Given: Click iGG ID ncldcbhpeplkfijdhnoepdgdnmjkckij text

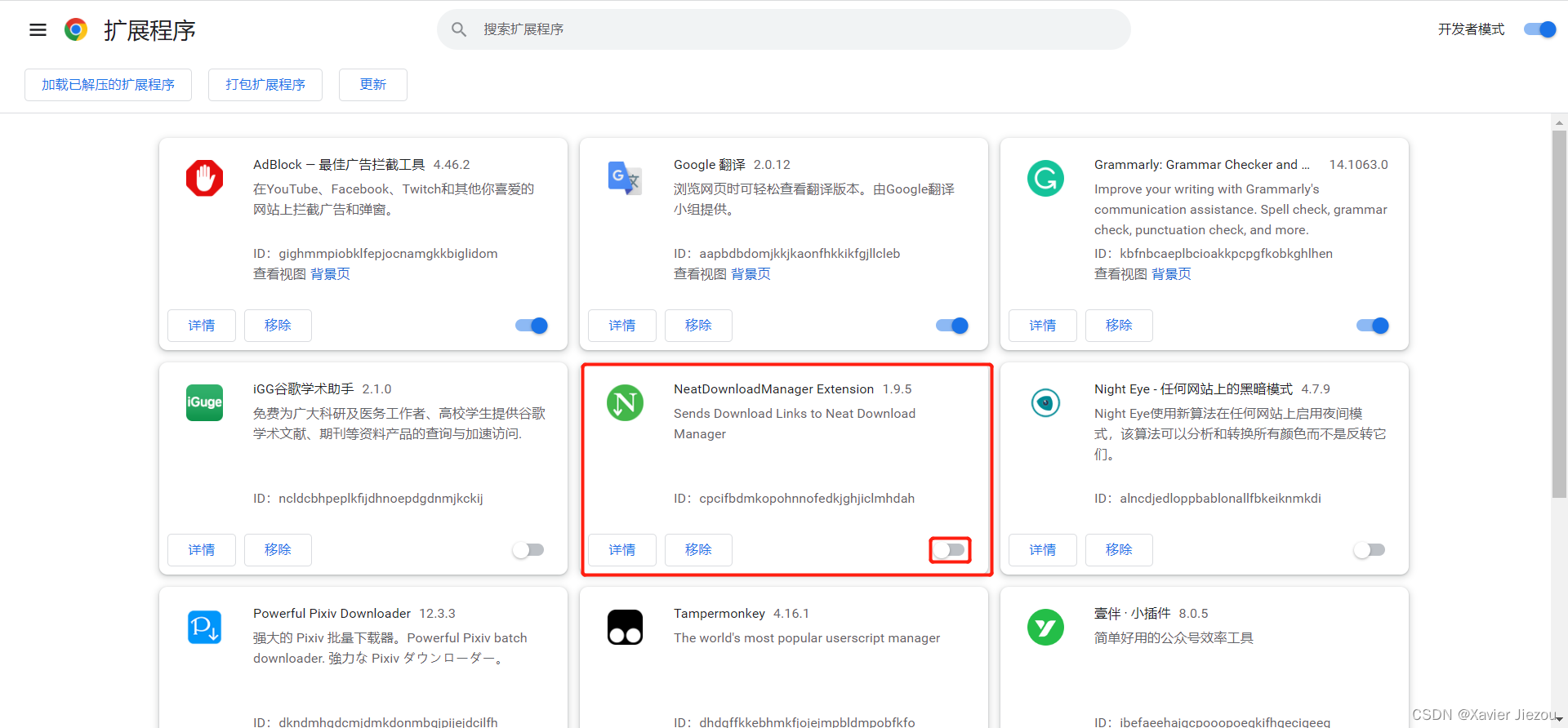Looking at the screenshot, I should pyautogui.click(x=381, y=499).
